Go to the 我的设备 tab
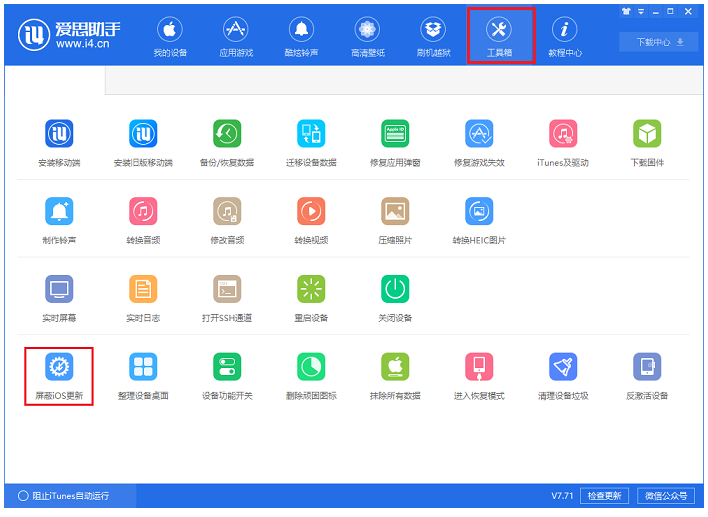Viewport: 708px width, 517px height. tap(170, 36)
